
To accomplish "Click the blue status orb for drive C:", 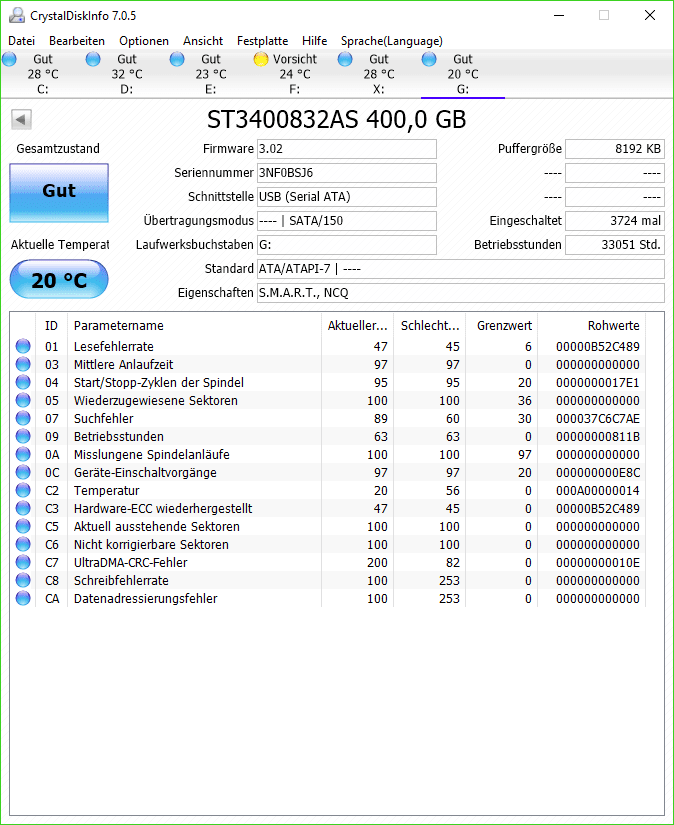I will (9, 59).
